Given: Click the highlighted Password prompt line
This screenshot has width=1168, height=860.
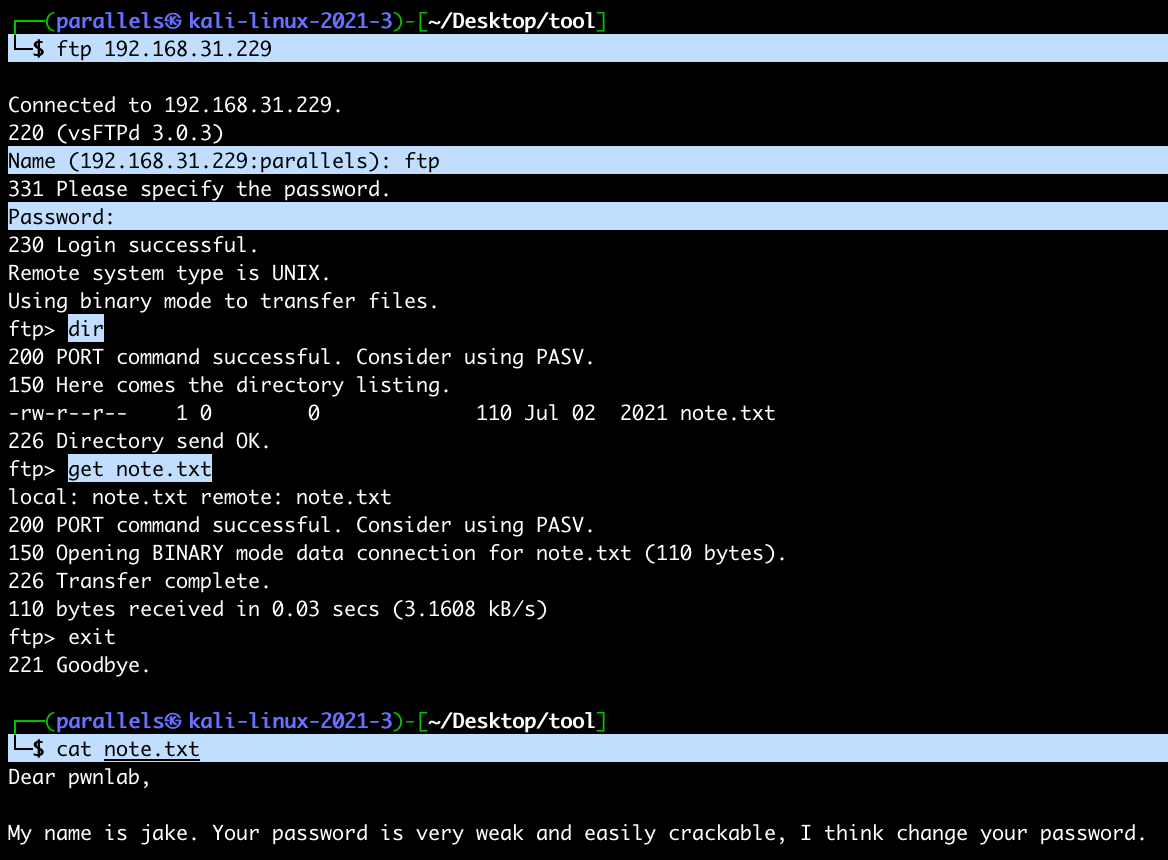Looking at the screenshot, I should point(62,217).
